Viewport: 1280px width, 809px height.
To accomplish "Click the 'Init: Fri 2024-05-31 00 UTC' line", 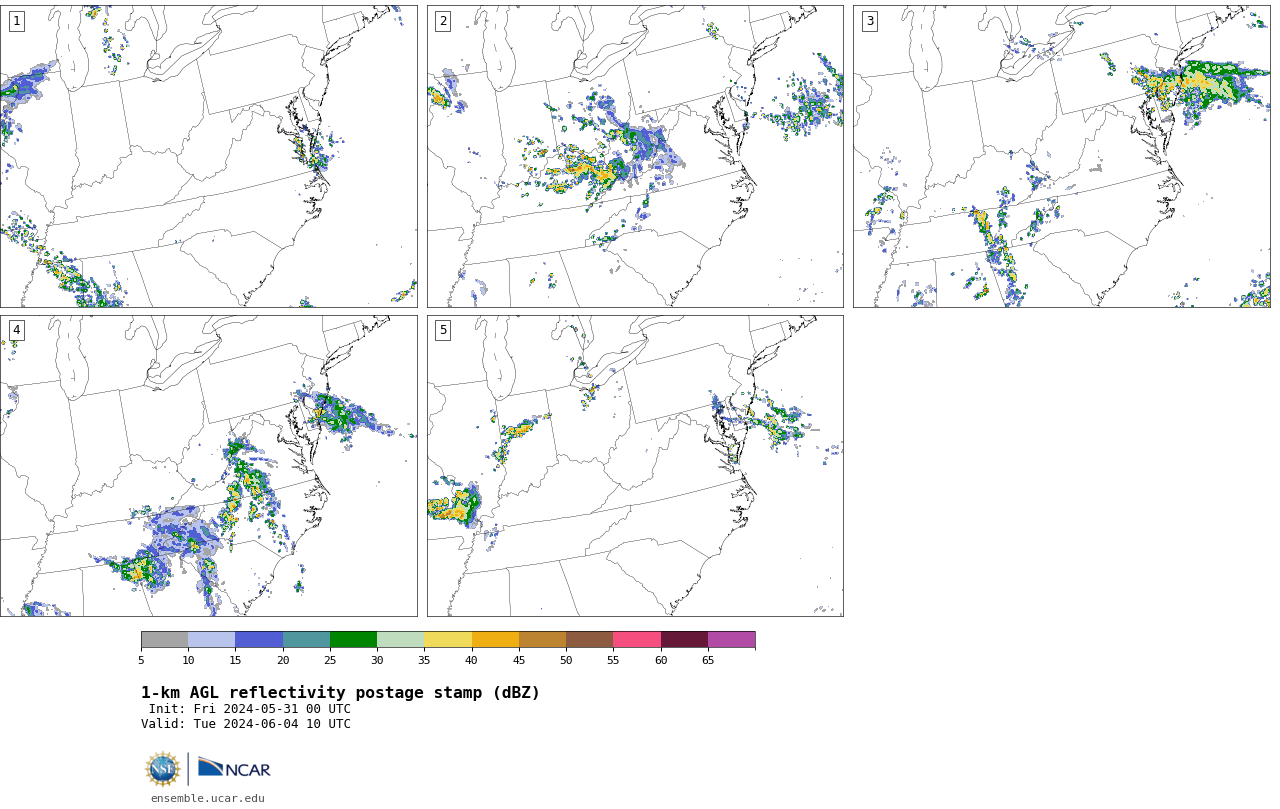I will (250, 709).
